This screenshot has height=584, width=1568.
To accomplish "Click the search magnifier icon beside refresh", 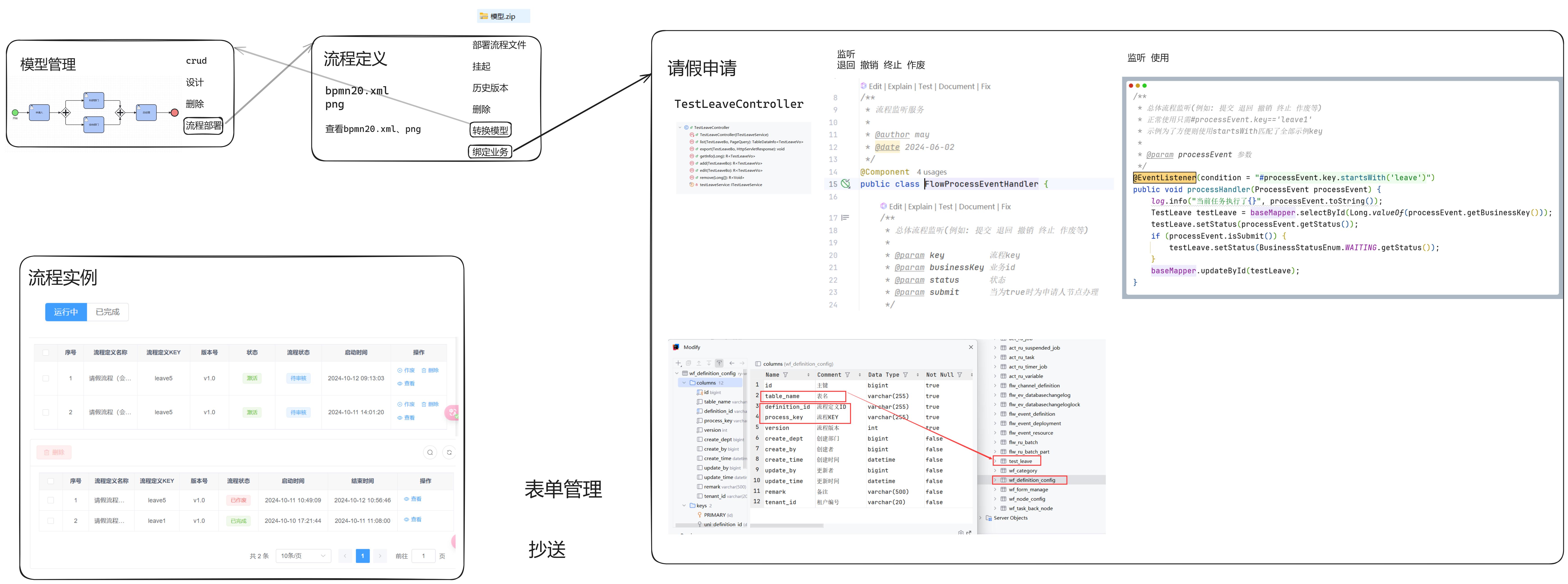I will pyautogui.click(x=430, y=452).
